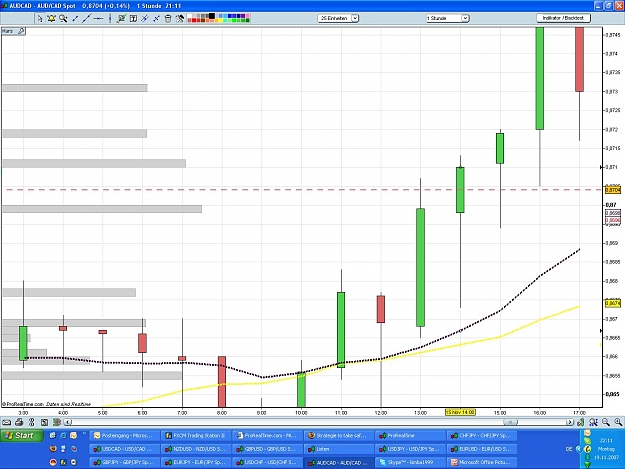This screenshot has width=625, height=469.
Task: Click the zoom out magnifier bottom right
Action: click(x=606, y=422)
